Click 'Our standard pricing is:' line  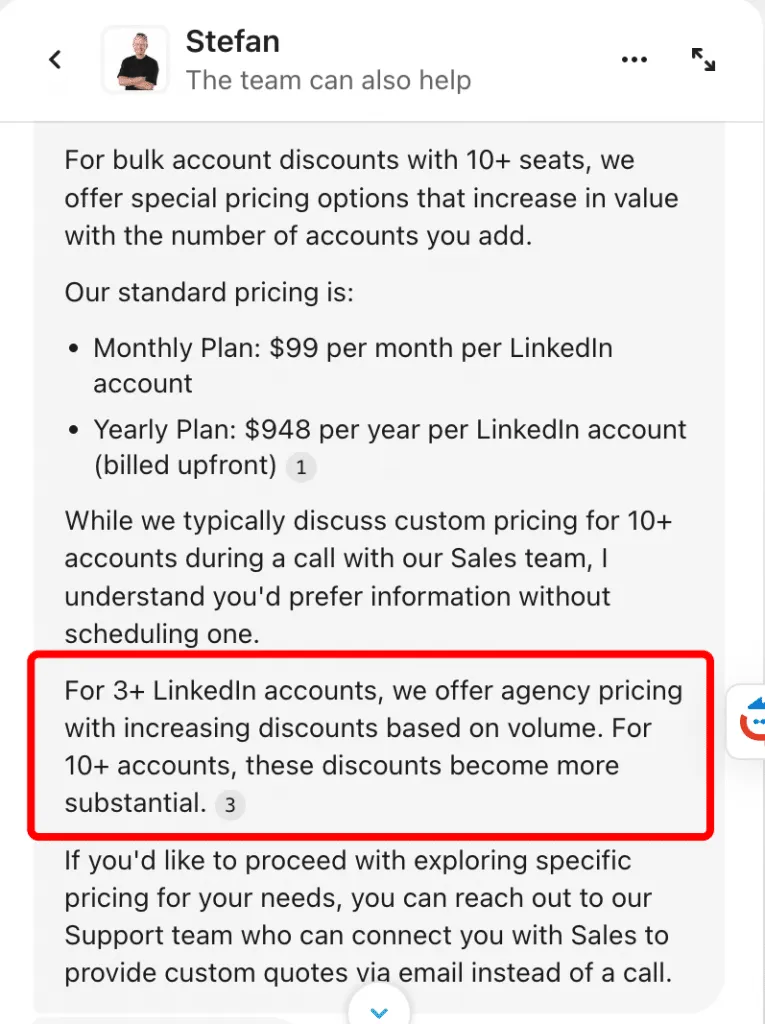[x=209, y=292]
